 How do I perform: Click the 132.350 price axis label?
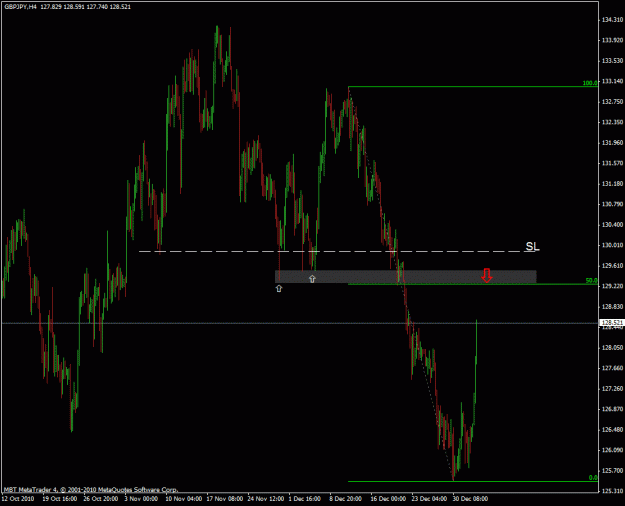pyautogui.click(x=612, y=122)
